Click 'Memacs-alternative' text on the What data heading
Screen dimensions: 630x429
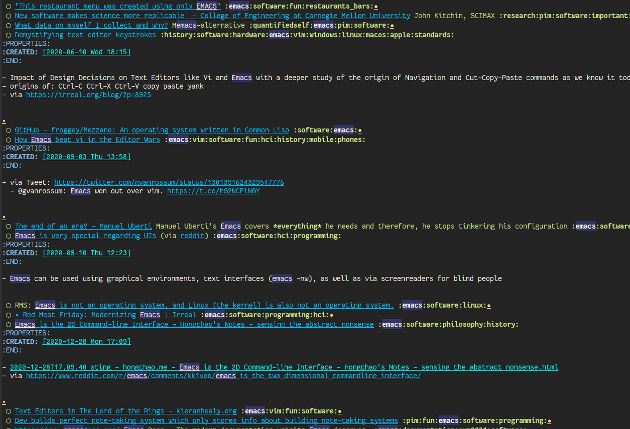point(208,25)
